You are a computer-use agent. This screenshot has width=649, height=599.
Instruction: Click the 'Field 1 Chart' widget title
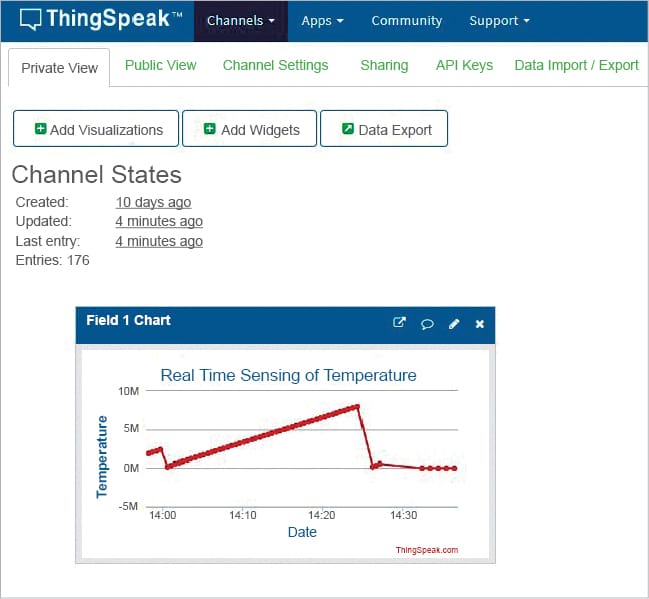(128, 320)
